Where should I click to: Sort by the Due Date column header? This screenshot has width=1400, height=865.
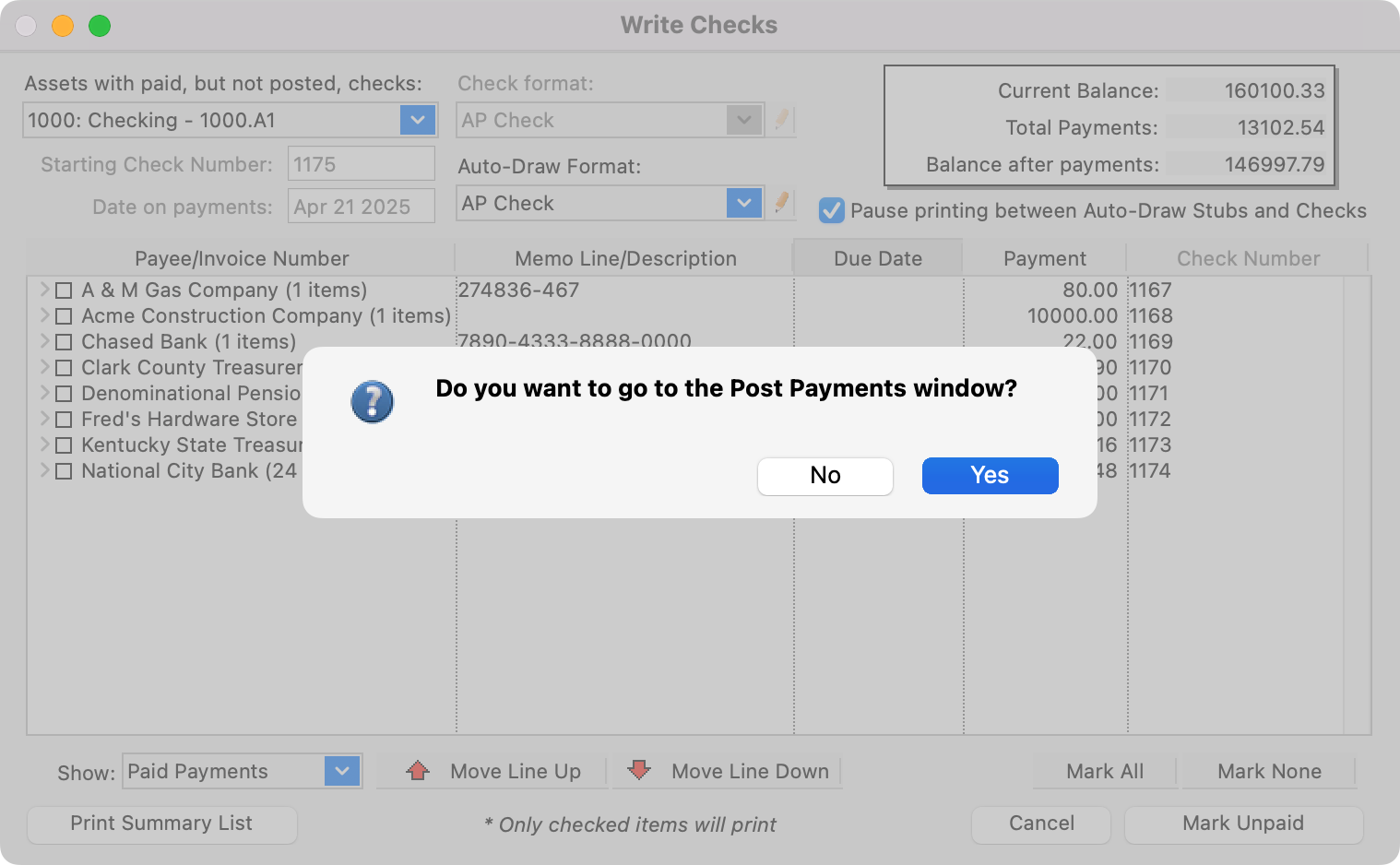877,258
